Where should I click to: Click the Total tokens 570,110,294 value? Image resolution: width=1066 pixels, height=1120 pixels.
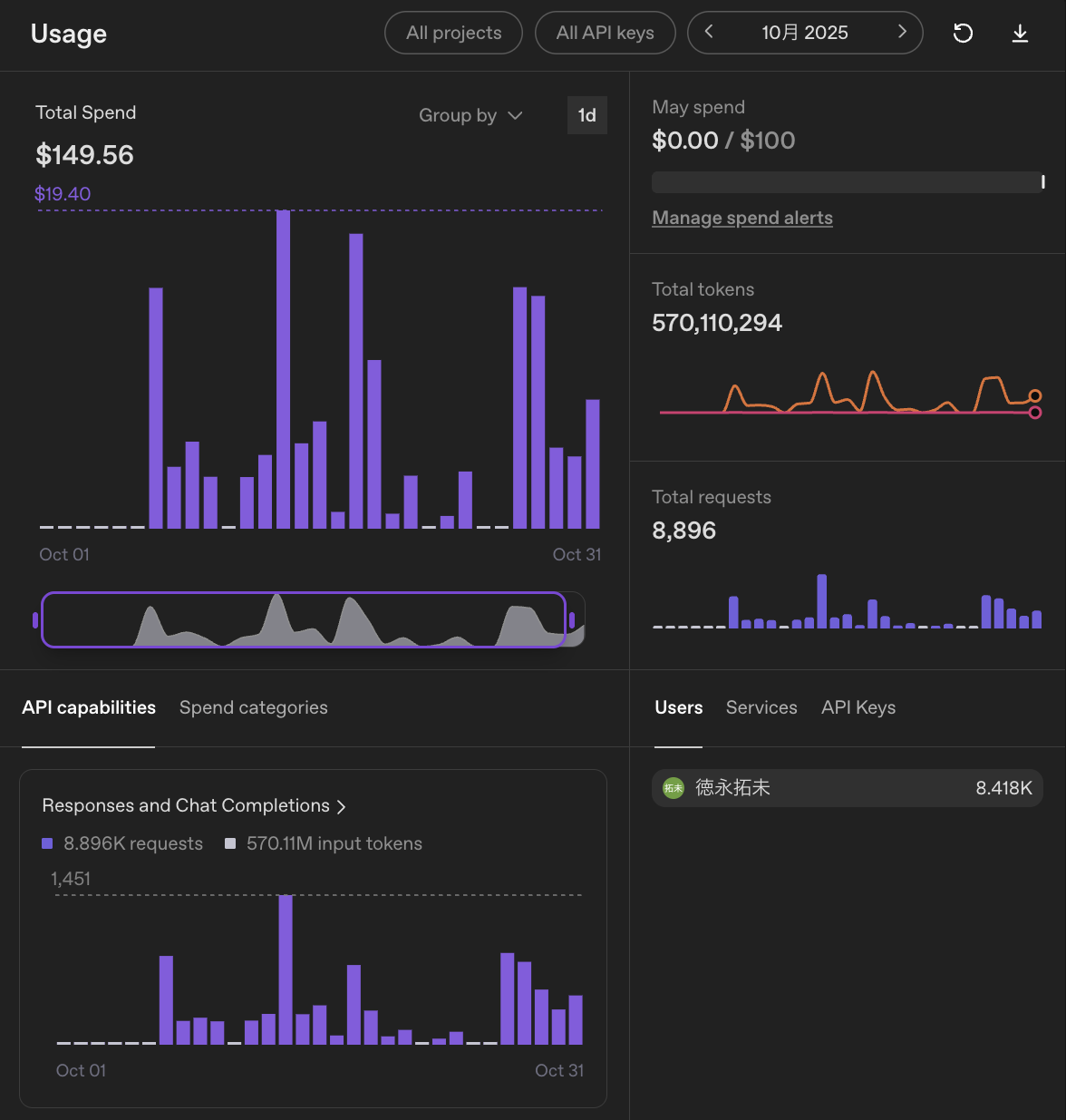click(x=717, y=323)
